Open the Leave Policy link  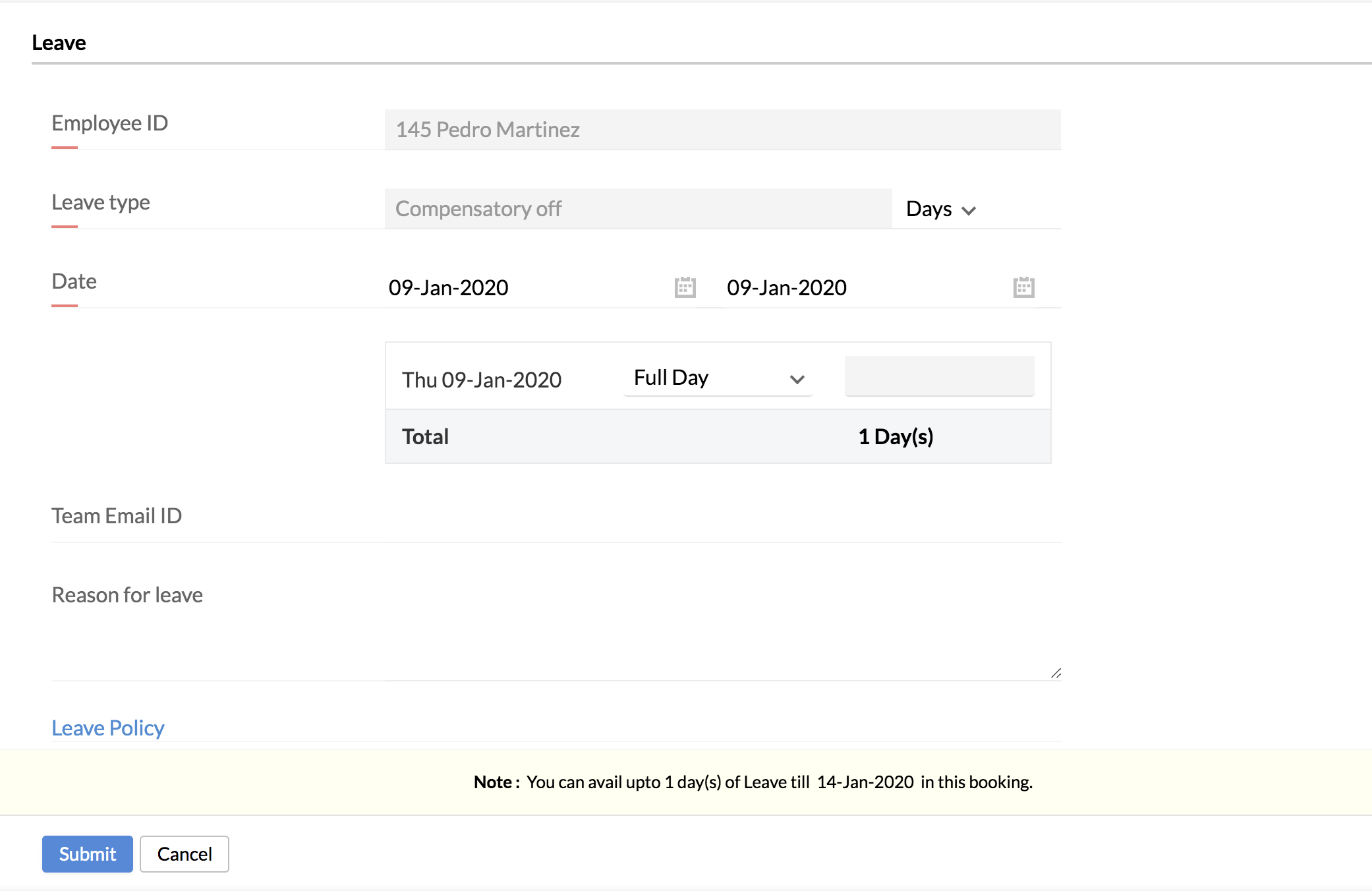108,728
